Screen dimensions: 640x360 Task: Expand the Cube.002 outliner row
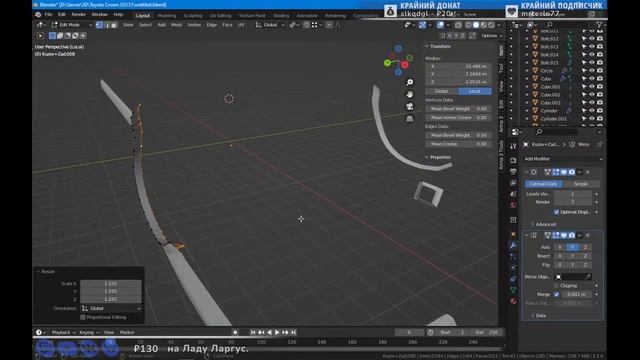click(x=527, y=95)
